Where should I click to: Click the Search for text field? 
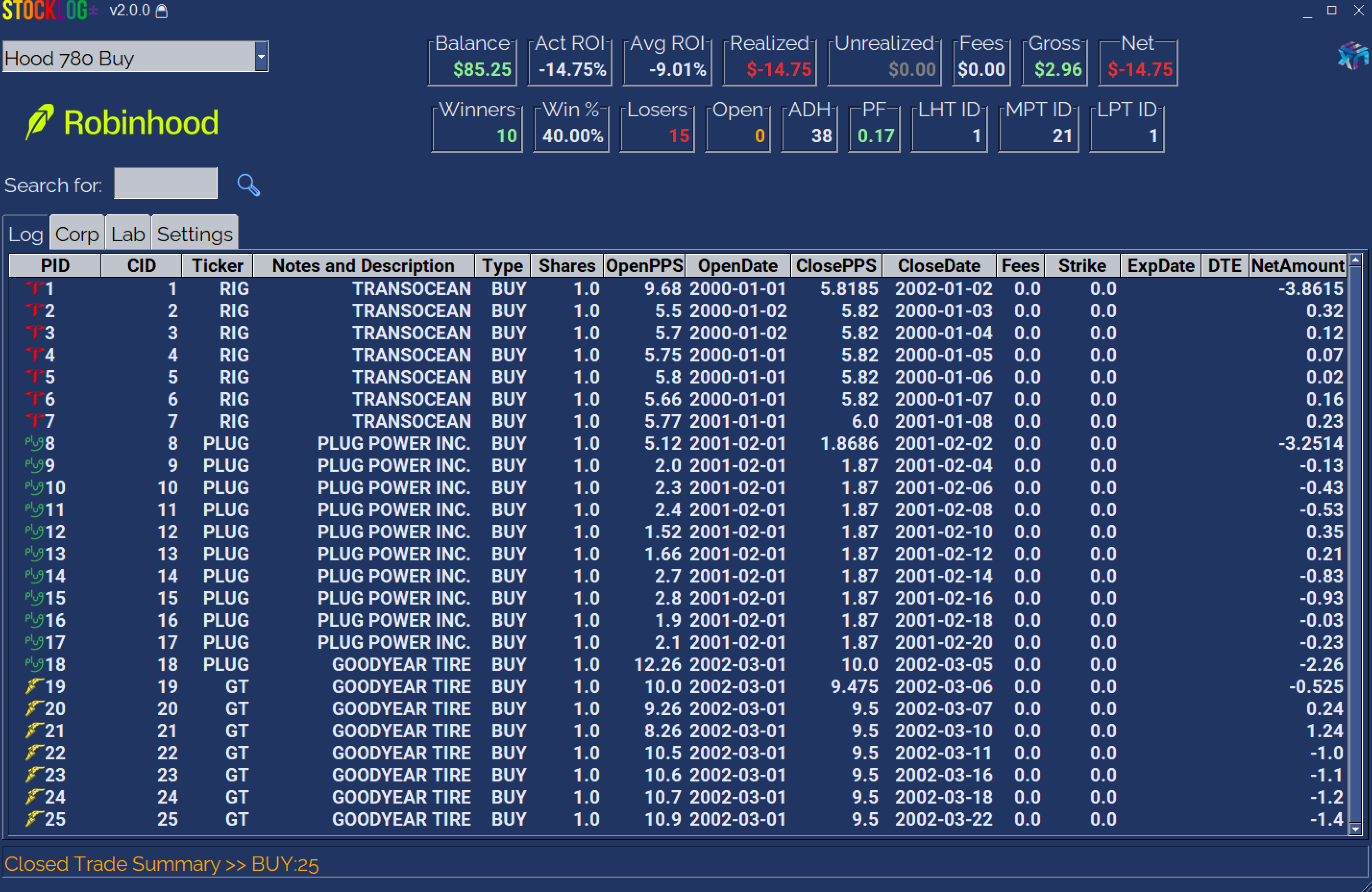pos(165,184)
